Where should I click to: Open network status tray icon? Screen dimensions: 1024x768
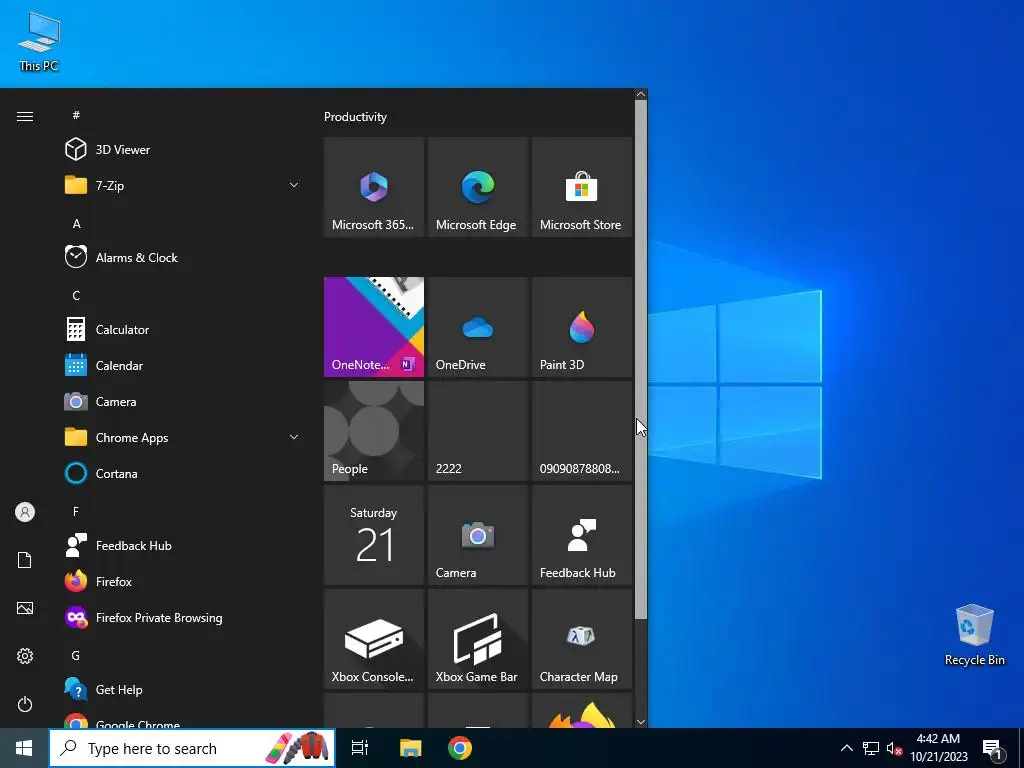[871, 748]
